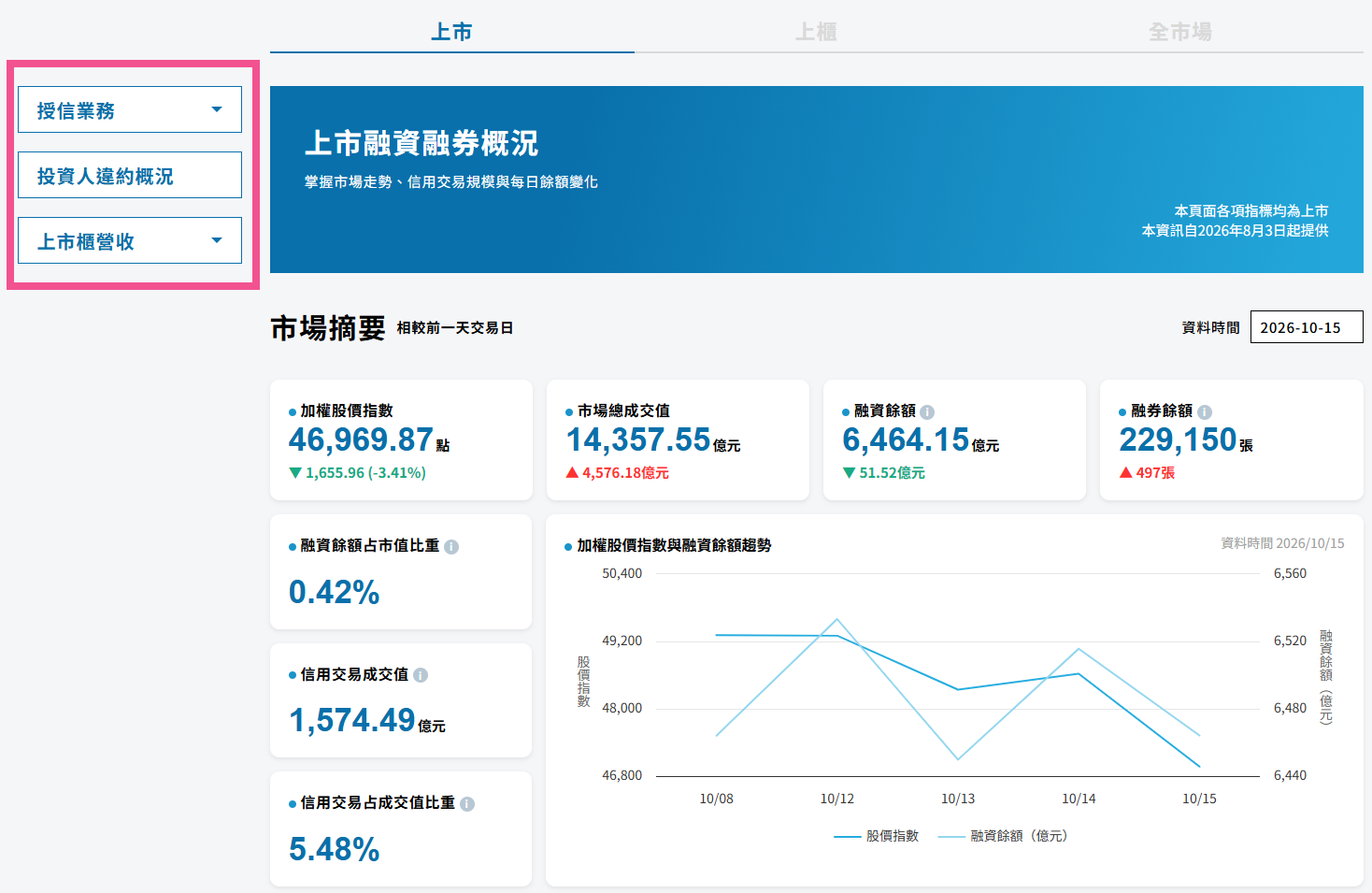Click the 10/15 label on chart axis
Screen dimensions: 1372x893
pyautogui.click(x=1199, y=799)
